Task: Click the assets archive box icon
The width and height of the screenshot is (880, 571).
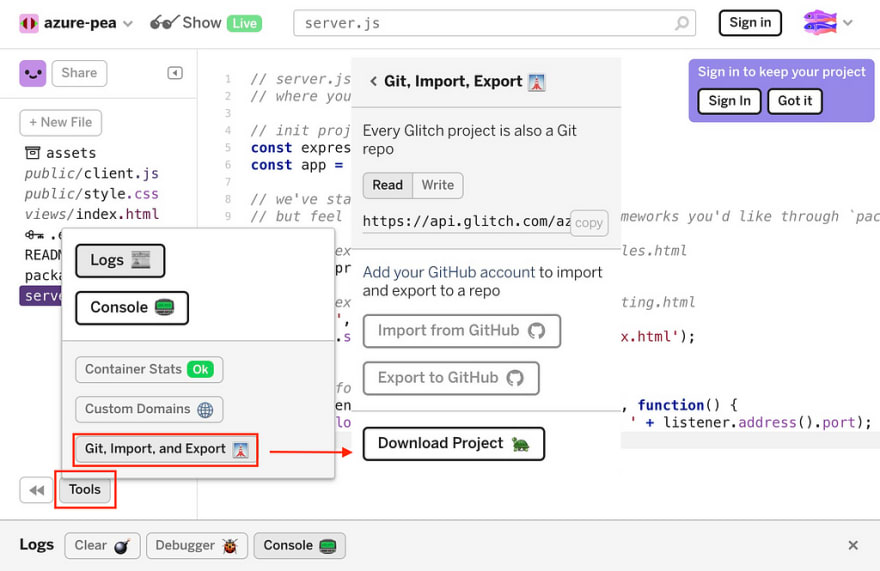Action: coord(33,153)
